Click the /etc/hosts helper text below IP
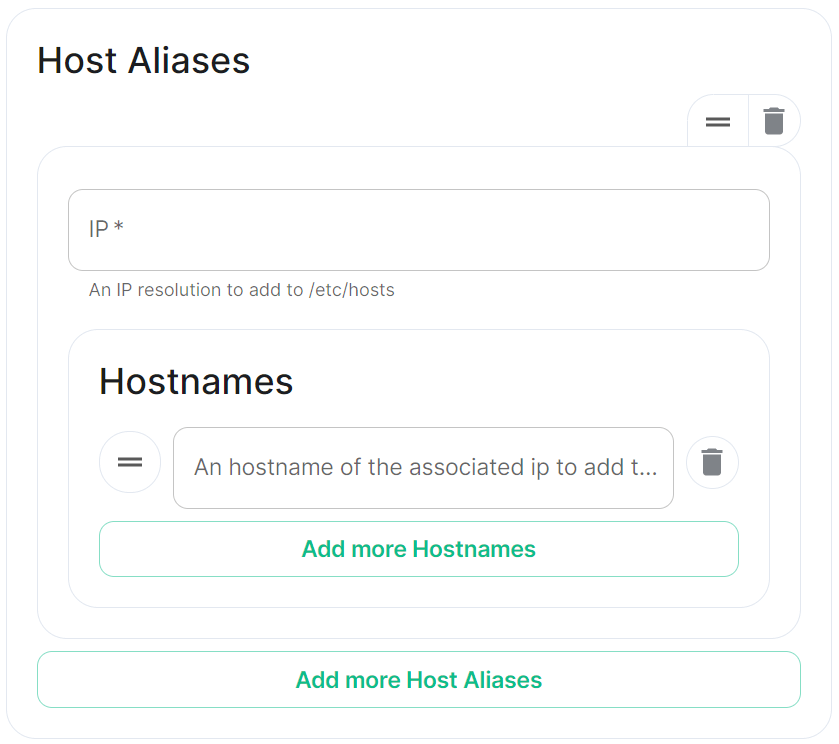 pos(242,290)
